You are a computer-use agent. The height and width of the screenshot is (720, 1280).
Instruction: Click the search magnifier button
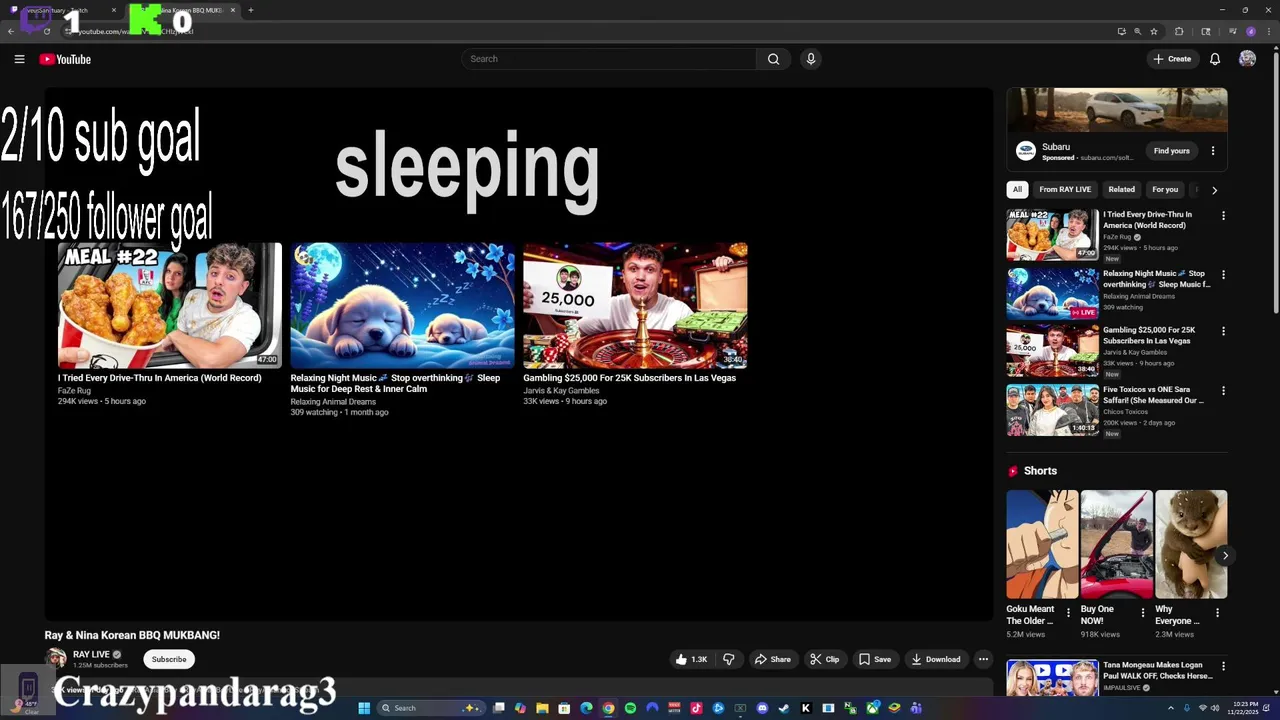pos(773,59)
